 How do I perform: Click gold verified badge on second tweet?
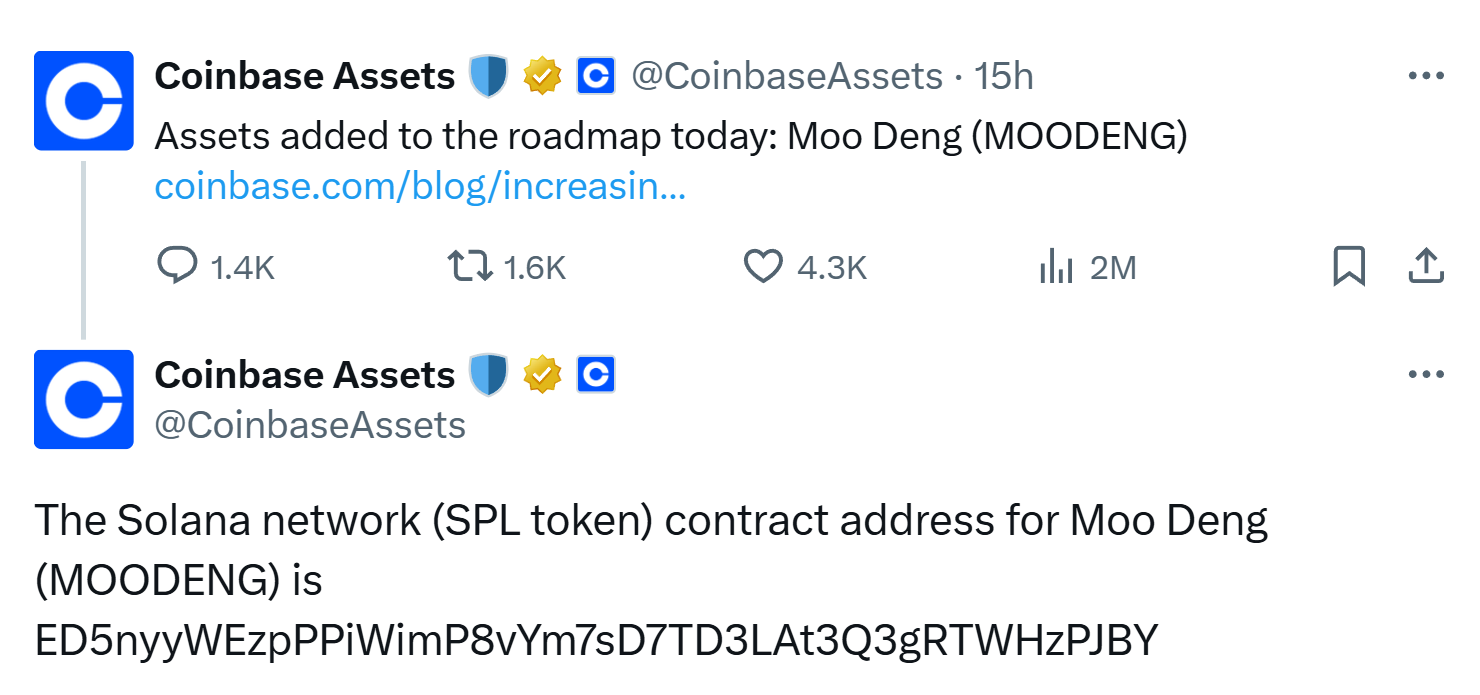(542, 375)
